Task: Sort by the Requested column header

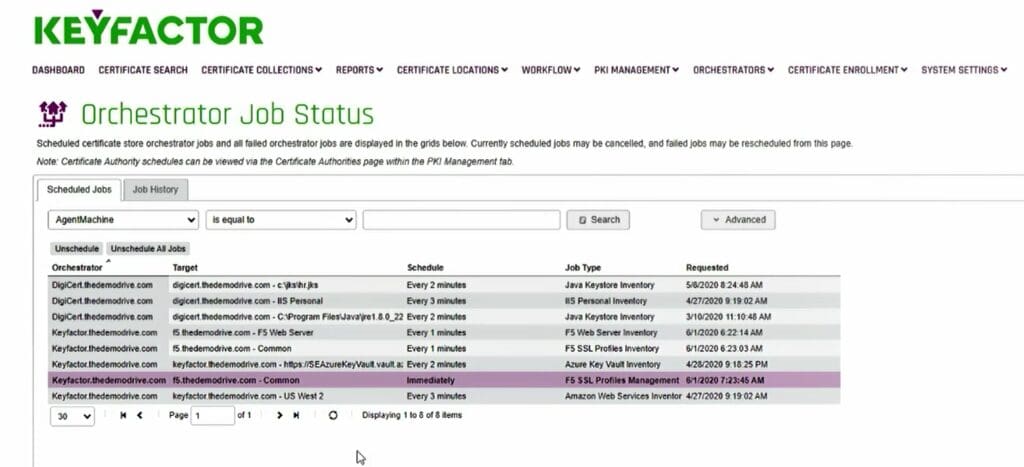Action: [x=707, y=268]
